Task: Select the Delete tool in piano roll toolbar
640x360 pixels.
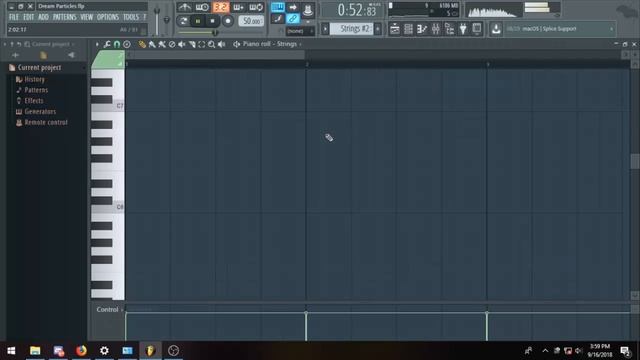Action: pyautogui.click(x=172, y=44)
